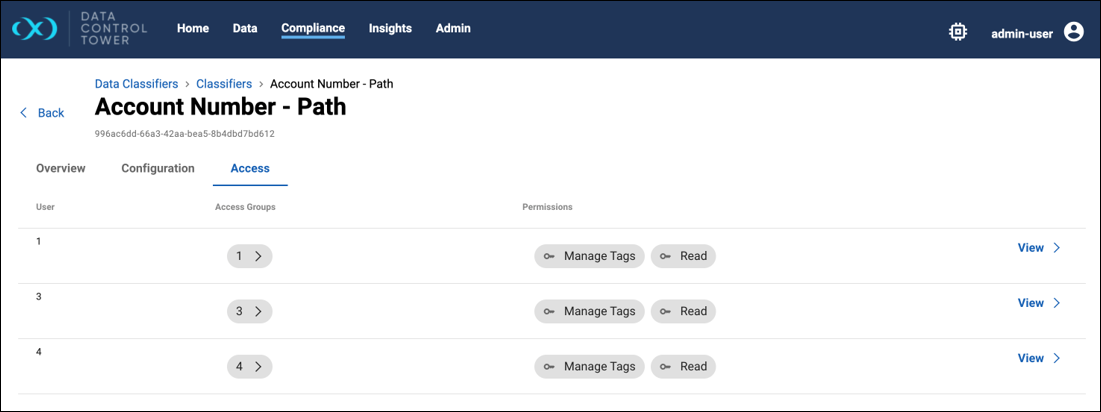Expand access groups chip for user 4
This screenshot has width=1101, height=412.
click(249, 366)
